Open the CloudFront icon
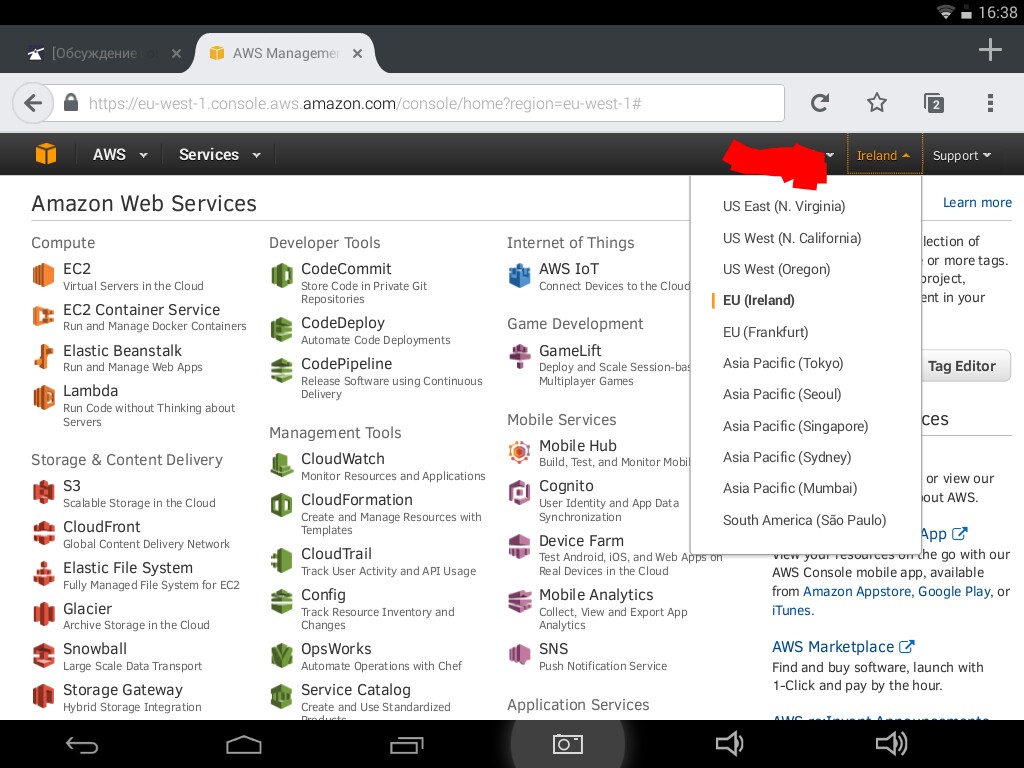 (x=43, y=533)
